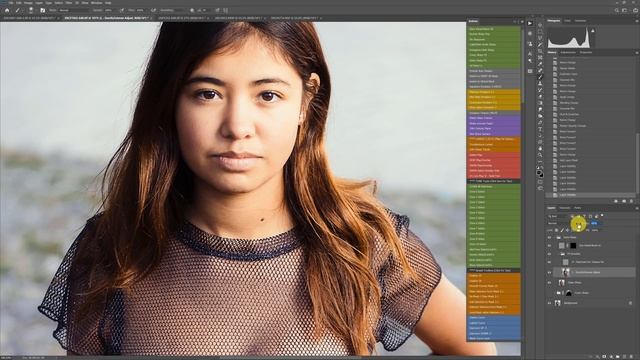This screenshot has height=360, width=640.
Task: Select the Clone Stamp tool
Action: [540, 83]
